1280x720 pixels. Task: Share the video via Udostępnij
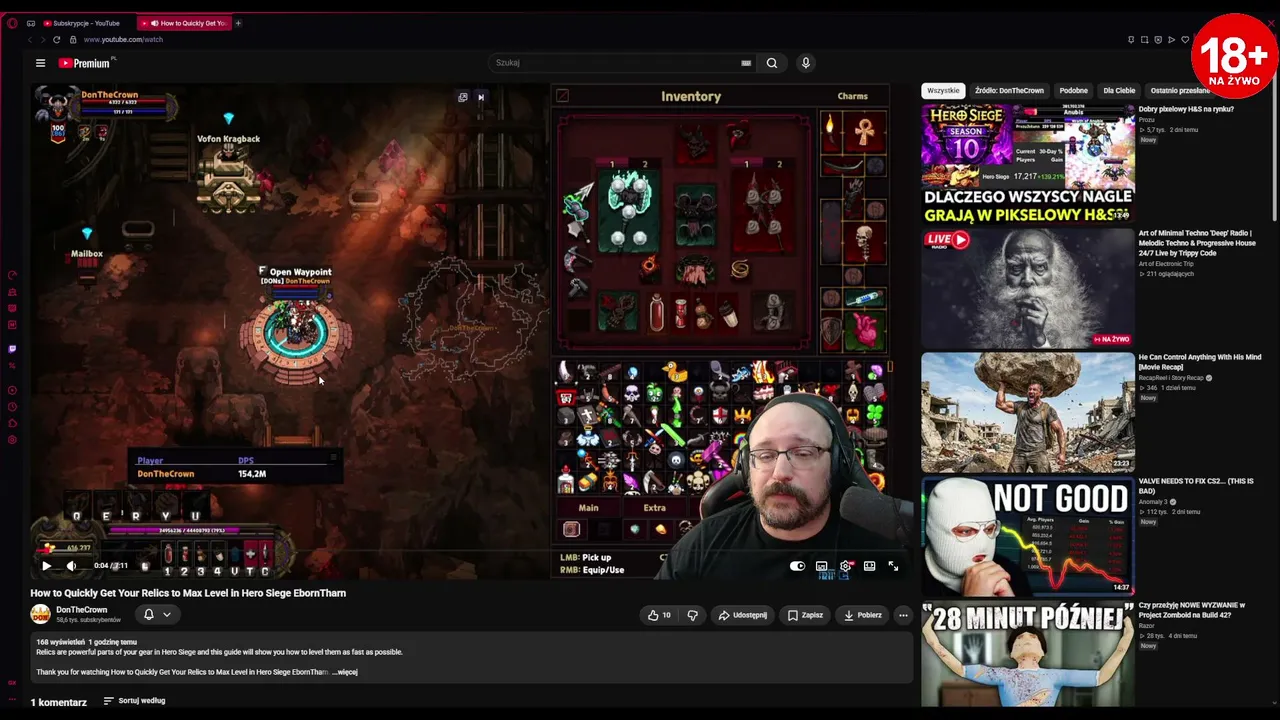click(743, 615)
